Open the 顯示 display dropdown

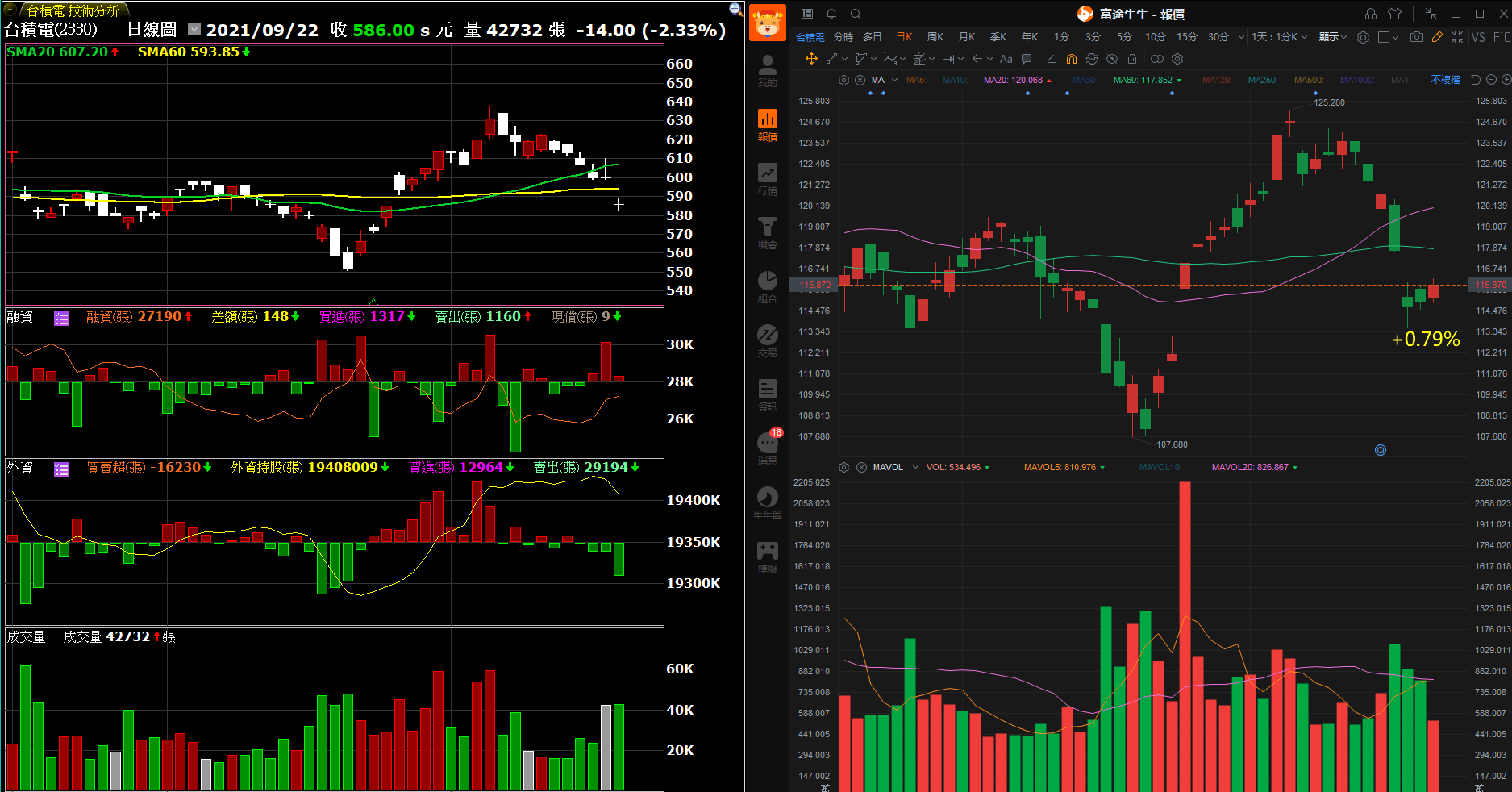pyautogui.click(x=1332, y=37)
